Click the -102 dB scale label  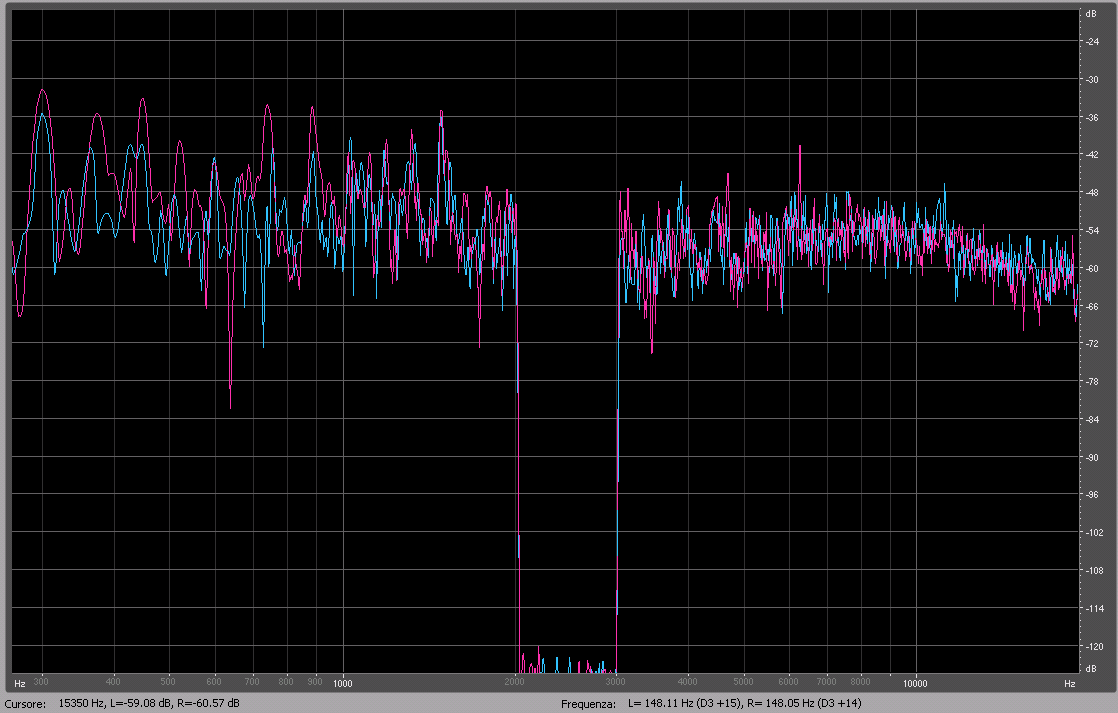pos(1094,533)
